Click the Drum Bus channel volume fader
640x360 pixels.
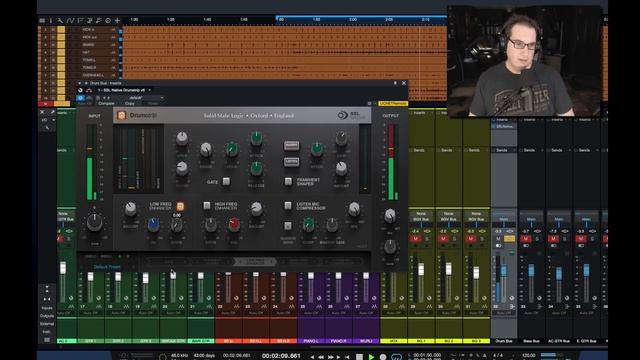[504, 271]
